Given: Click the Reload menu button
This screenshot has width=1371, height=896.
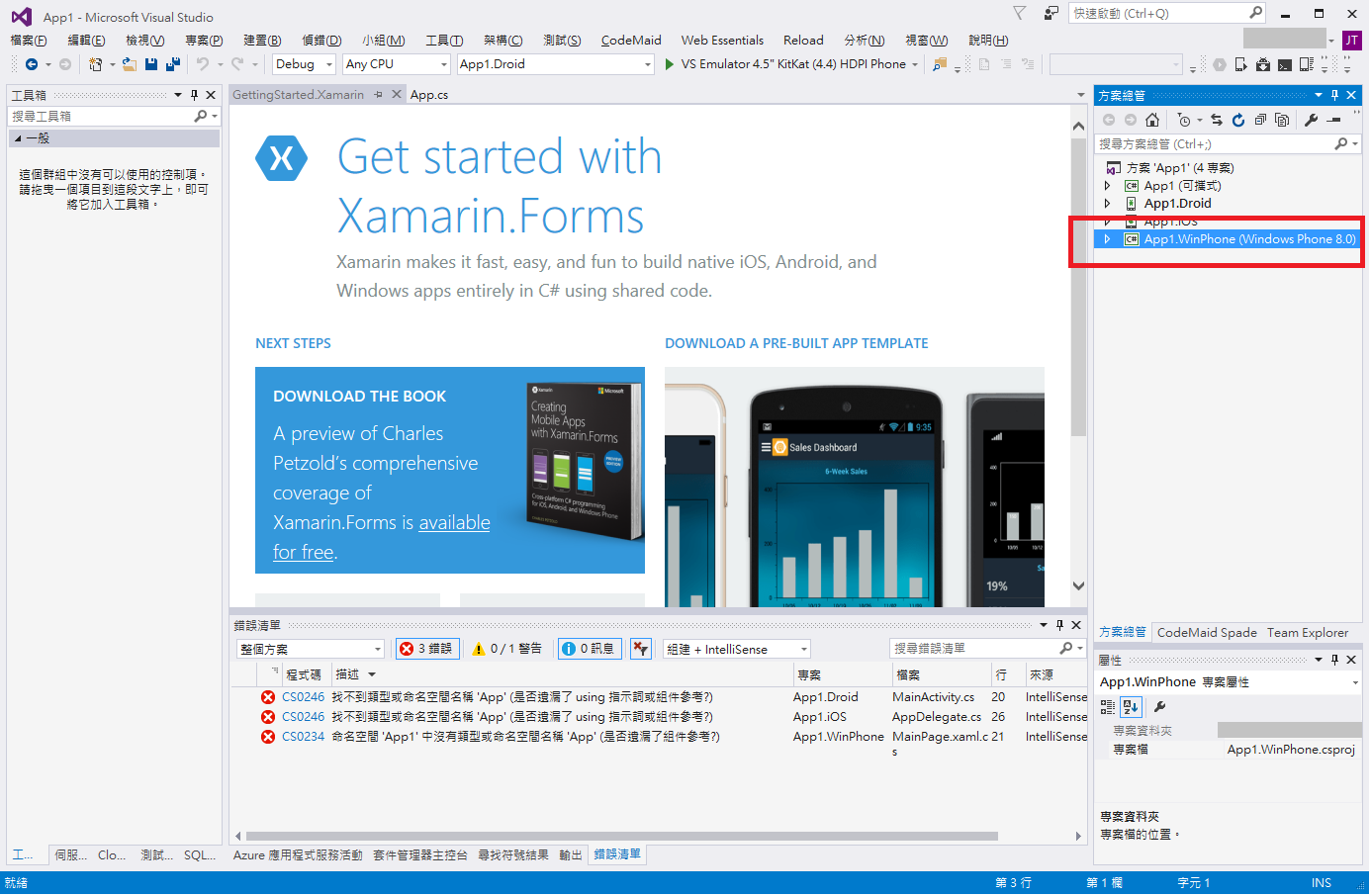Looking at the screenshot, I should pos(803,41).
